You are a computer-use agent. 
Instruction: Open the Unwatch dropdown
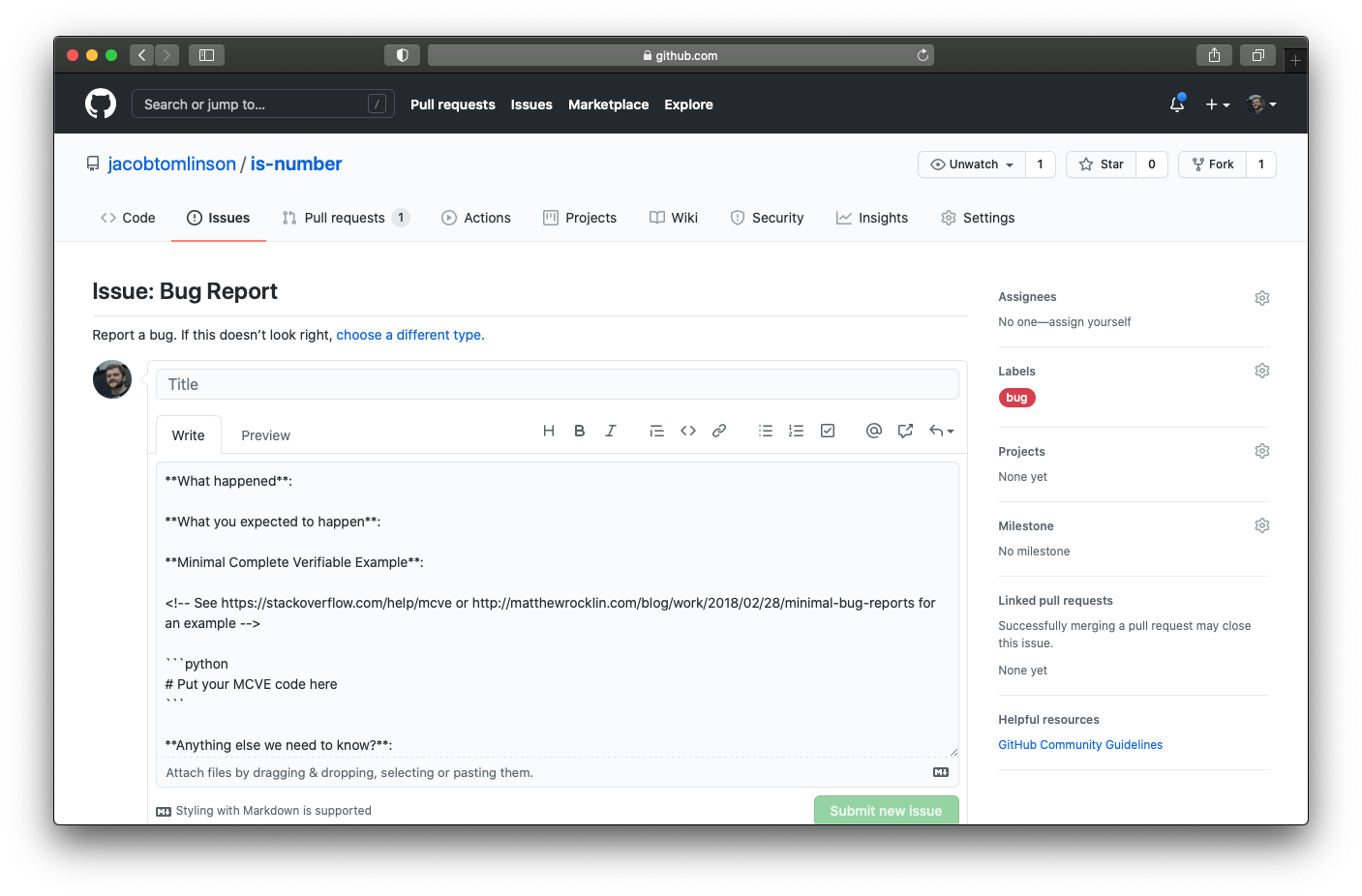coord(971,164)
